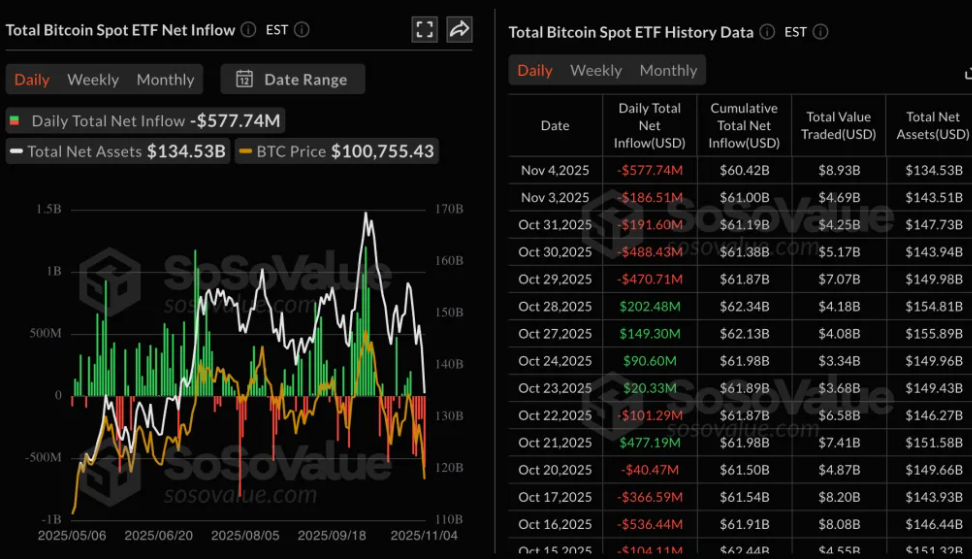Switch chart to Weekly view

tap(93, 80)
